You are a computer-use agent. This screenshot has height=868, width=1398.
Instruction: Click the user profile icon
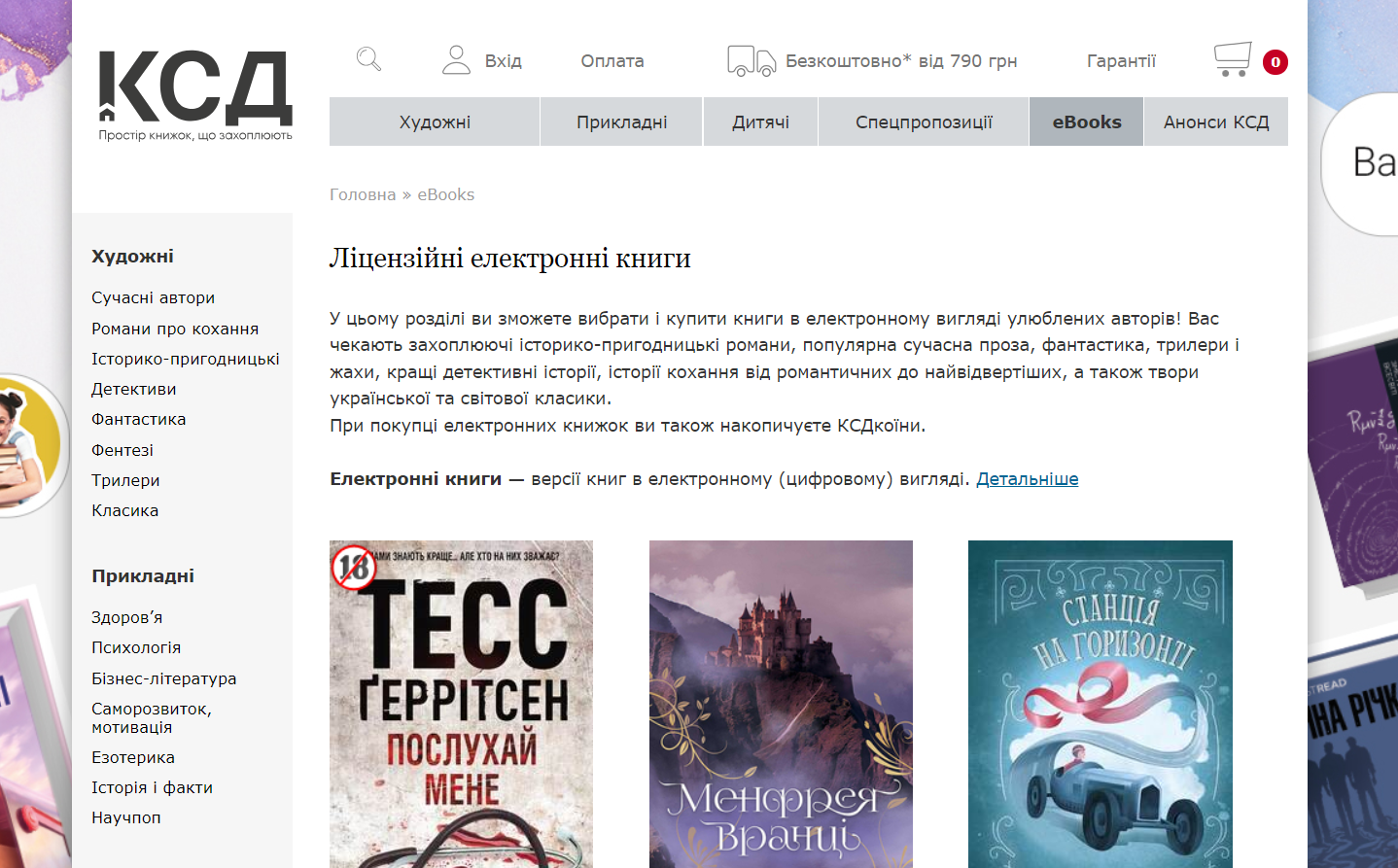(456, 60)
